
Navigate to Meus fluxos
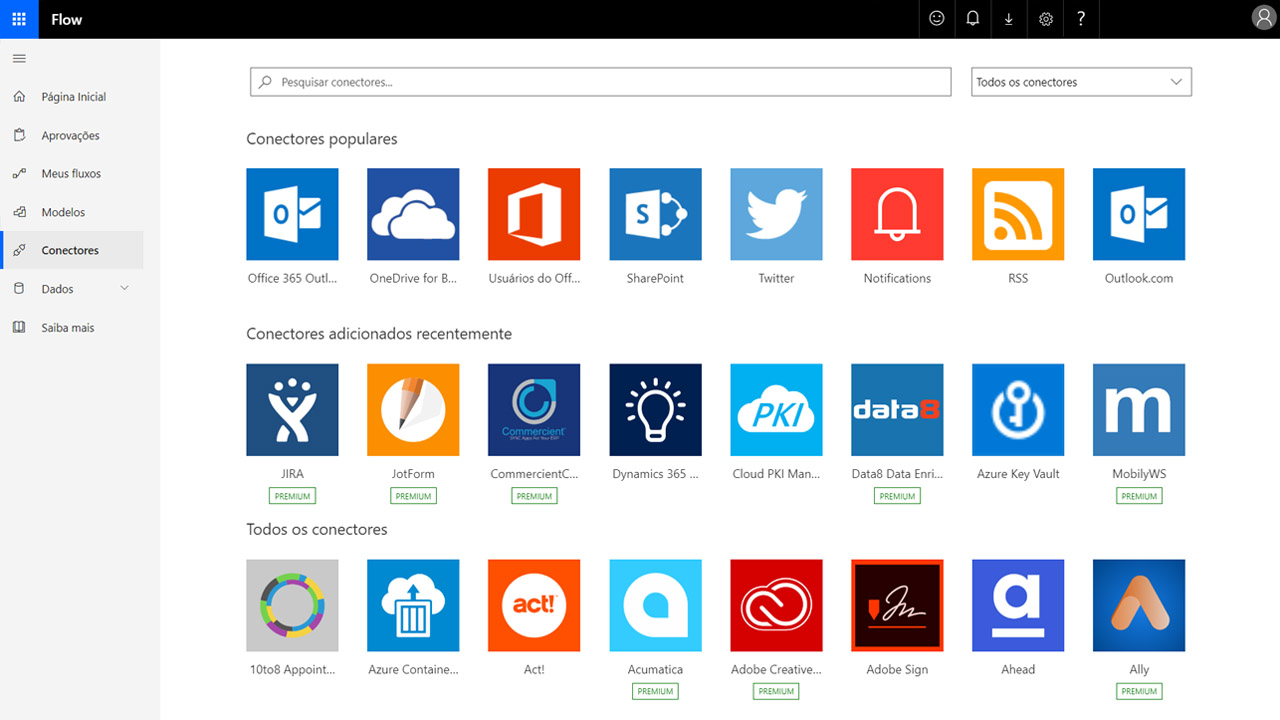[72, 173]
